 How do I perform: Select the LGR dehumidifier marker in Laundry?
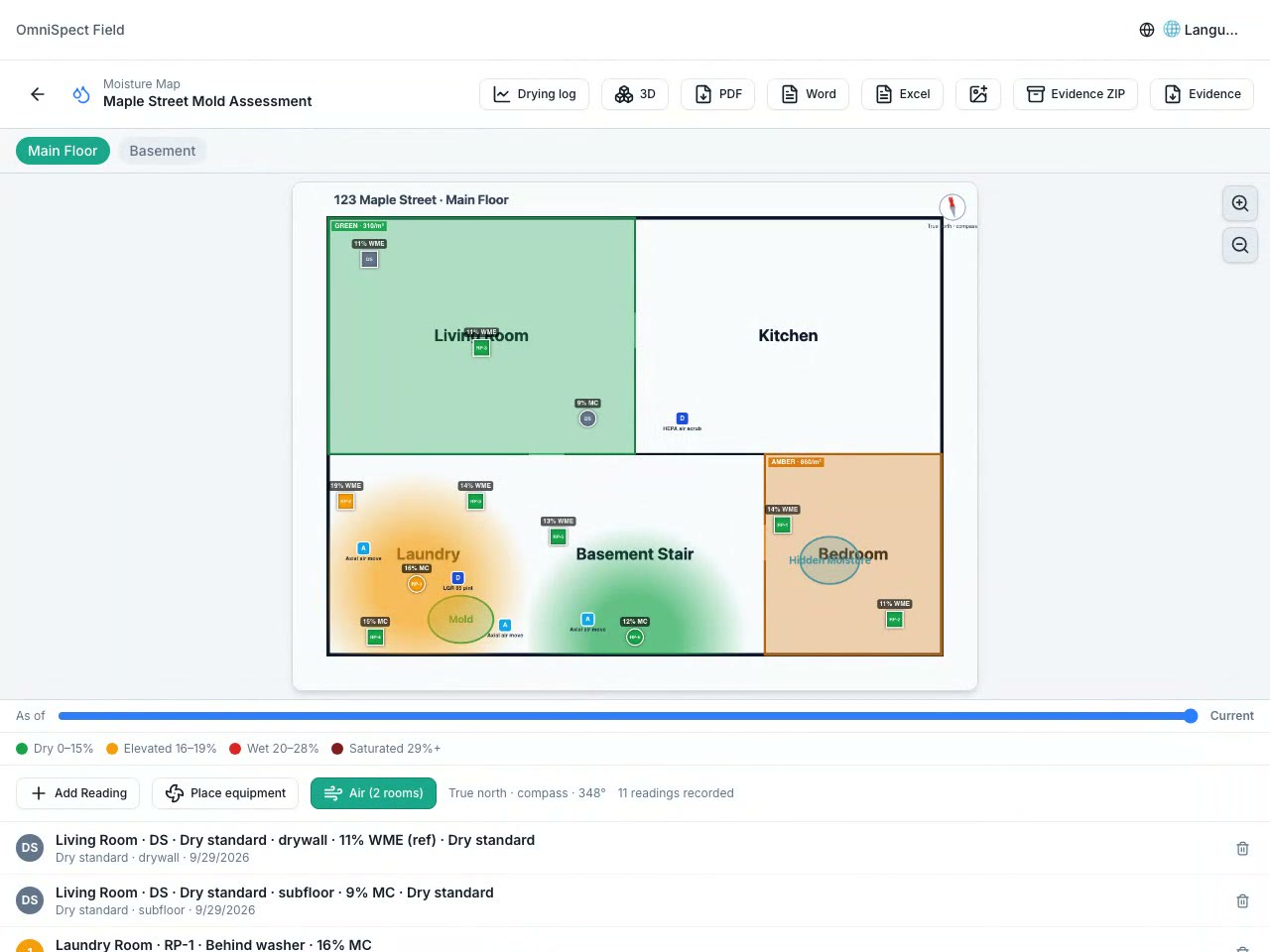(457, 578)
